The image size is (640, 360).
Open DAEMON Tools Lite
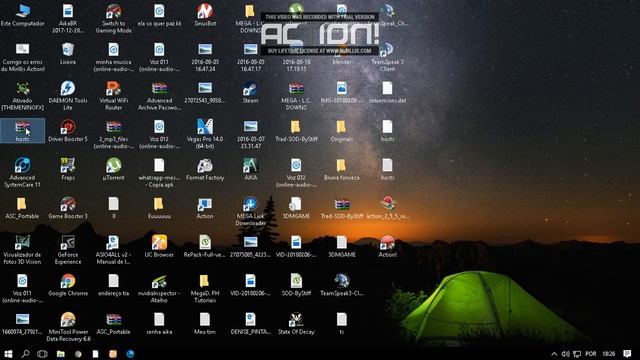(x=68, y=96)
